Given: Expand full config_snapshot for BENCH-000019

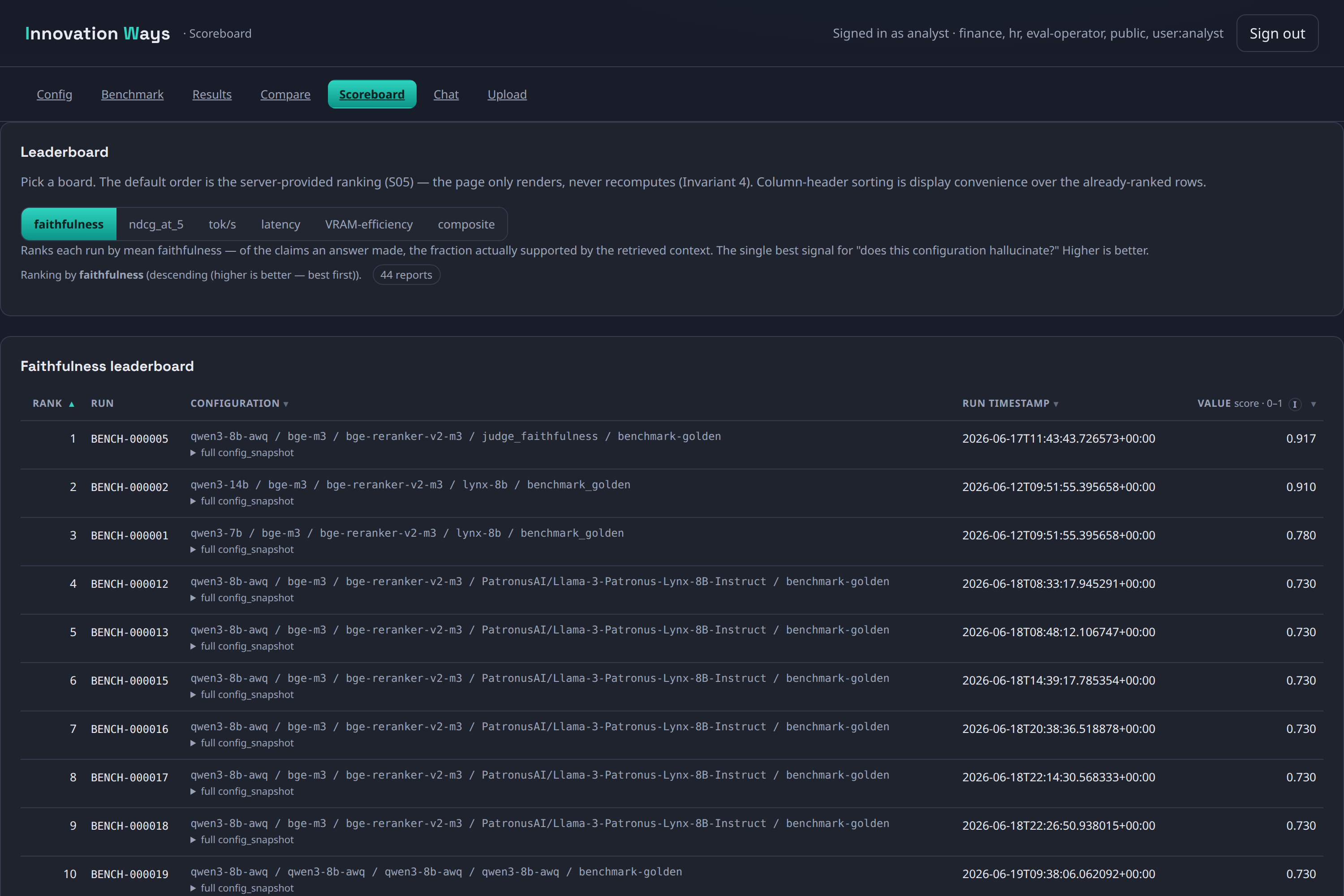Looking at the screenshot, I should click(x=242, y=888).
